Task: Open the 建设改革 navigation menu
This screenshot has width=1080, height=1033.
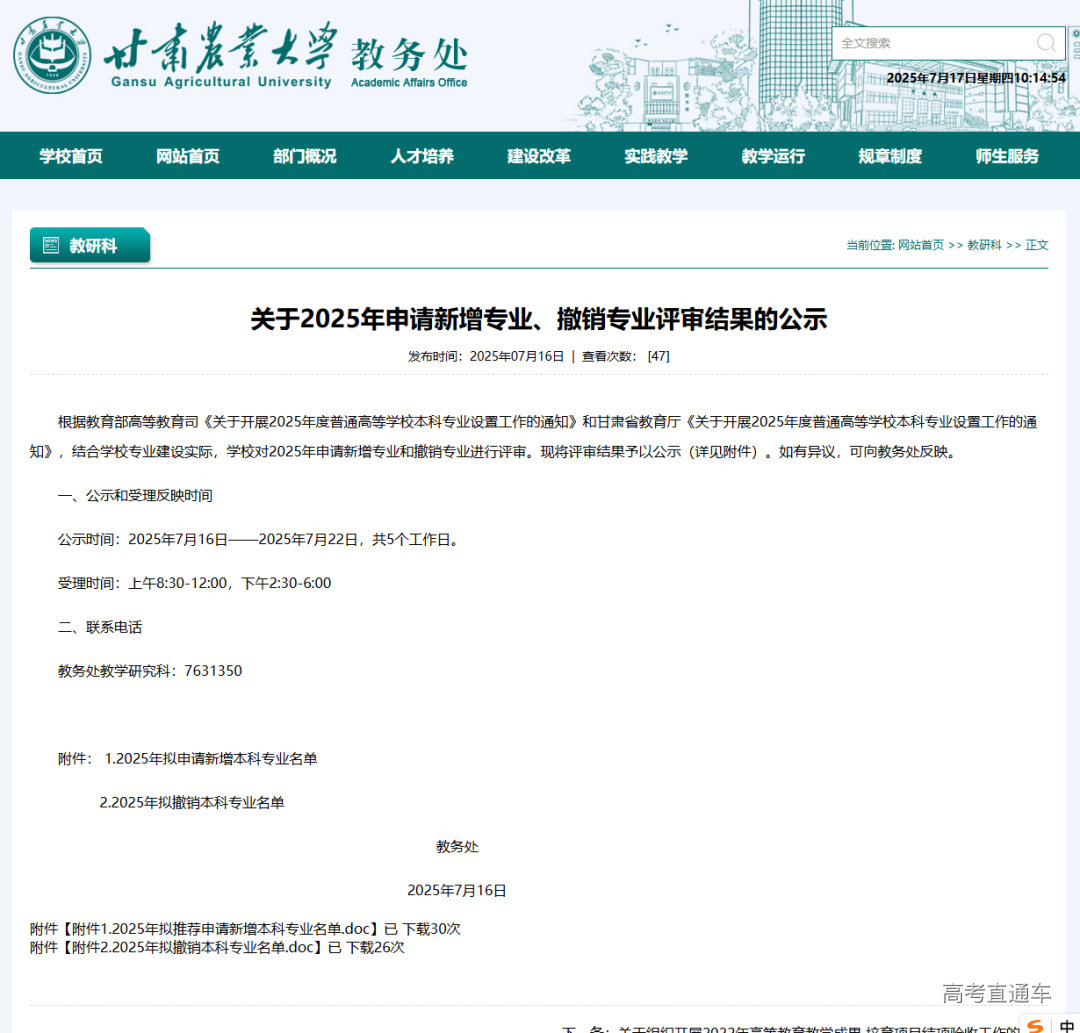Action: (x=538, y=155)
